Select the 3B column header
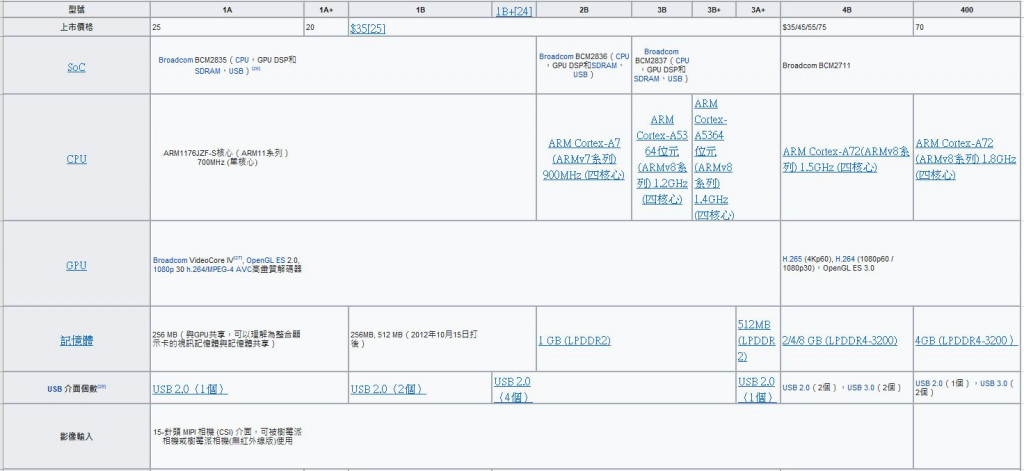This screenshot has width=1024, height=471. click(662, 10)
